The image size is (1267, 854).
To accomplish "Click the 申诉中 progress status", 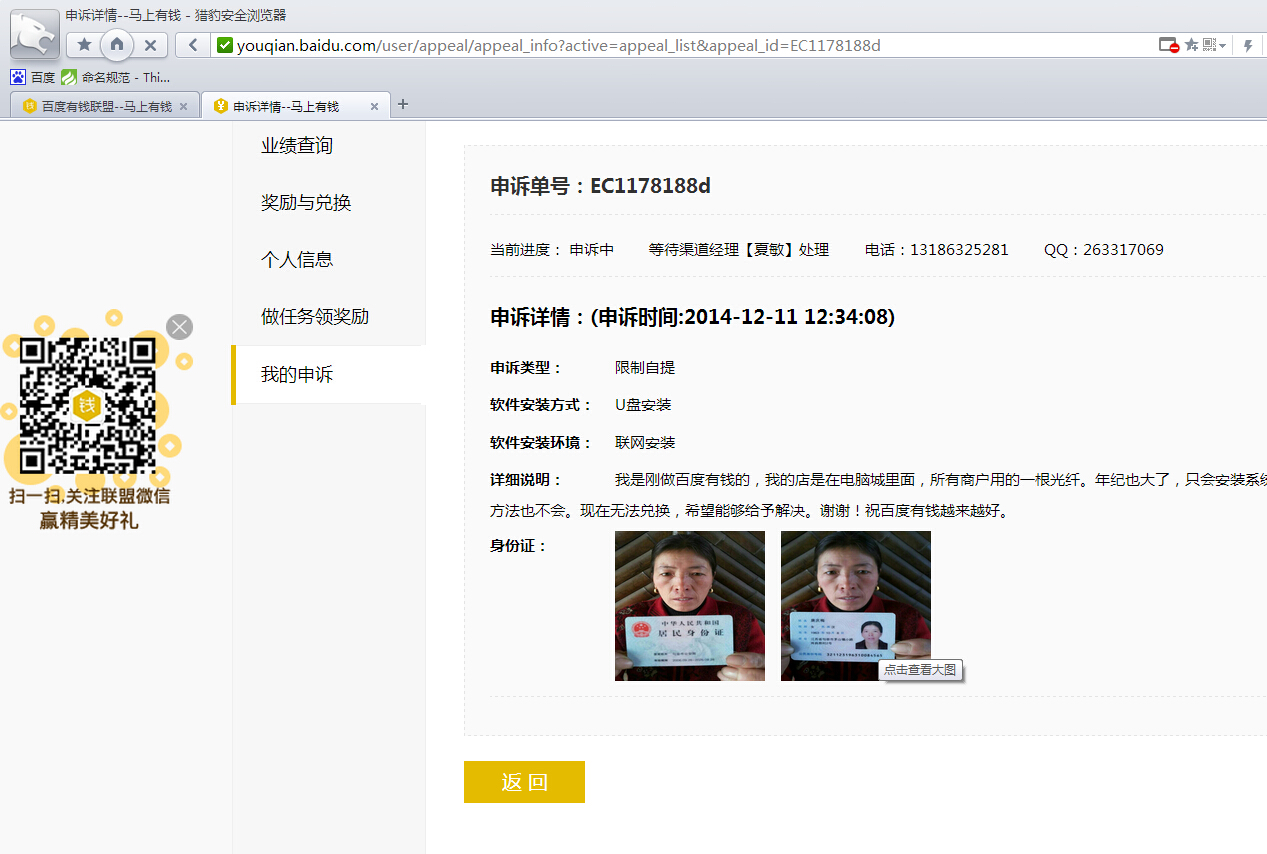I will click(x=592, y=250).
